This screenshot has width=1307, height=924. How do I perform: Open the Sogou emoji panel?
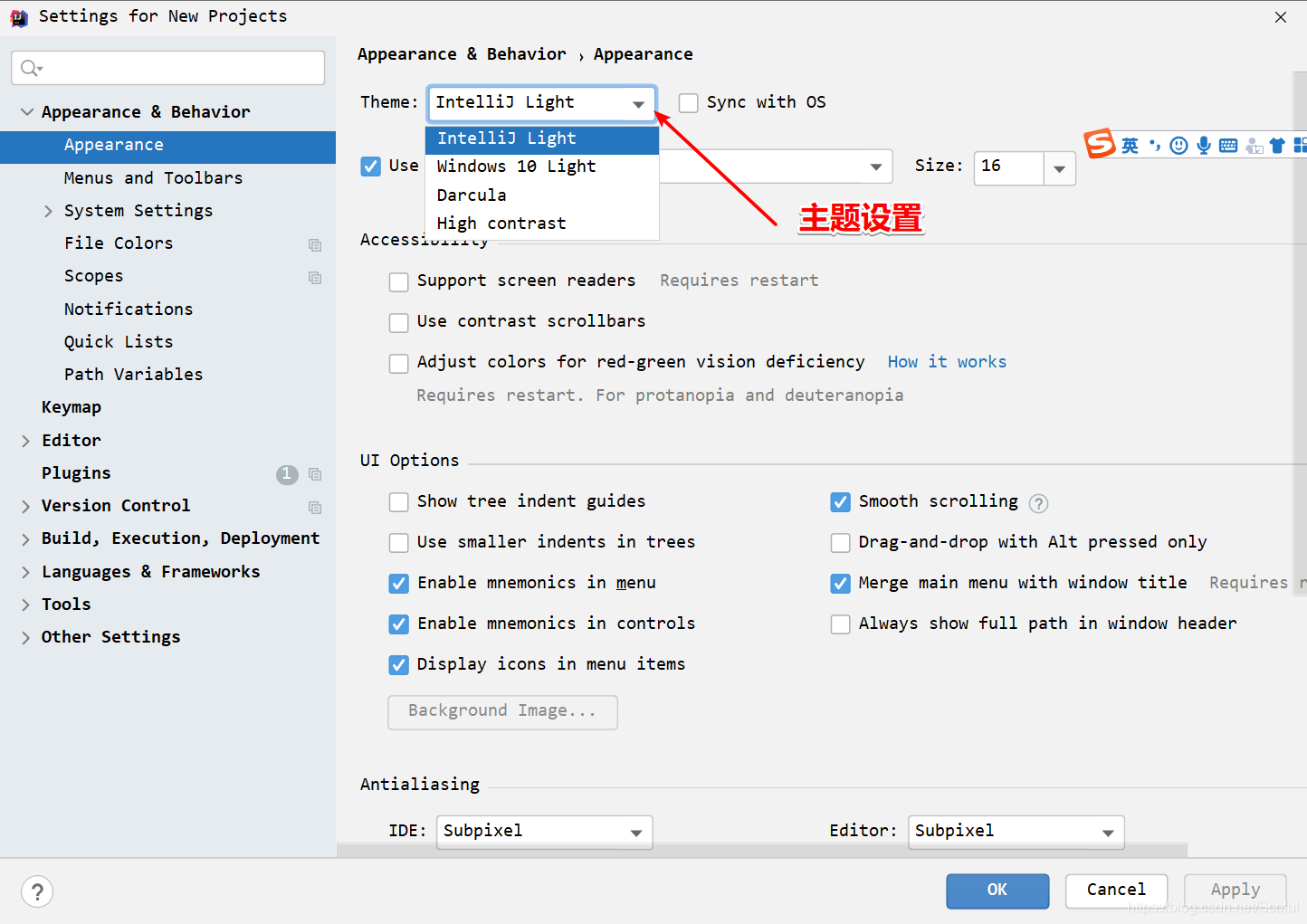coord(1178,146)
